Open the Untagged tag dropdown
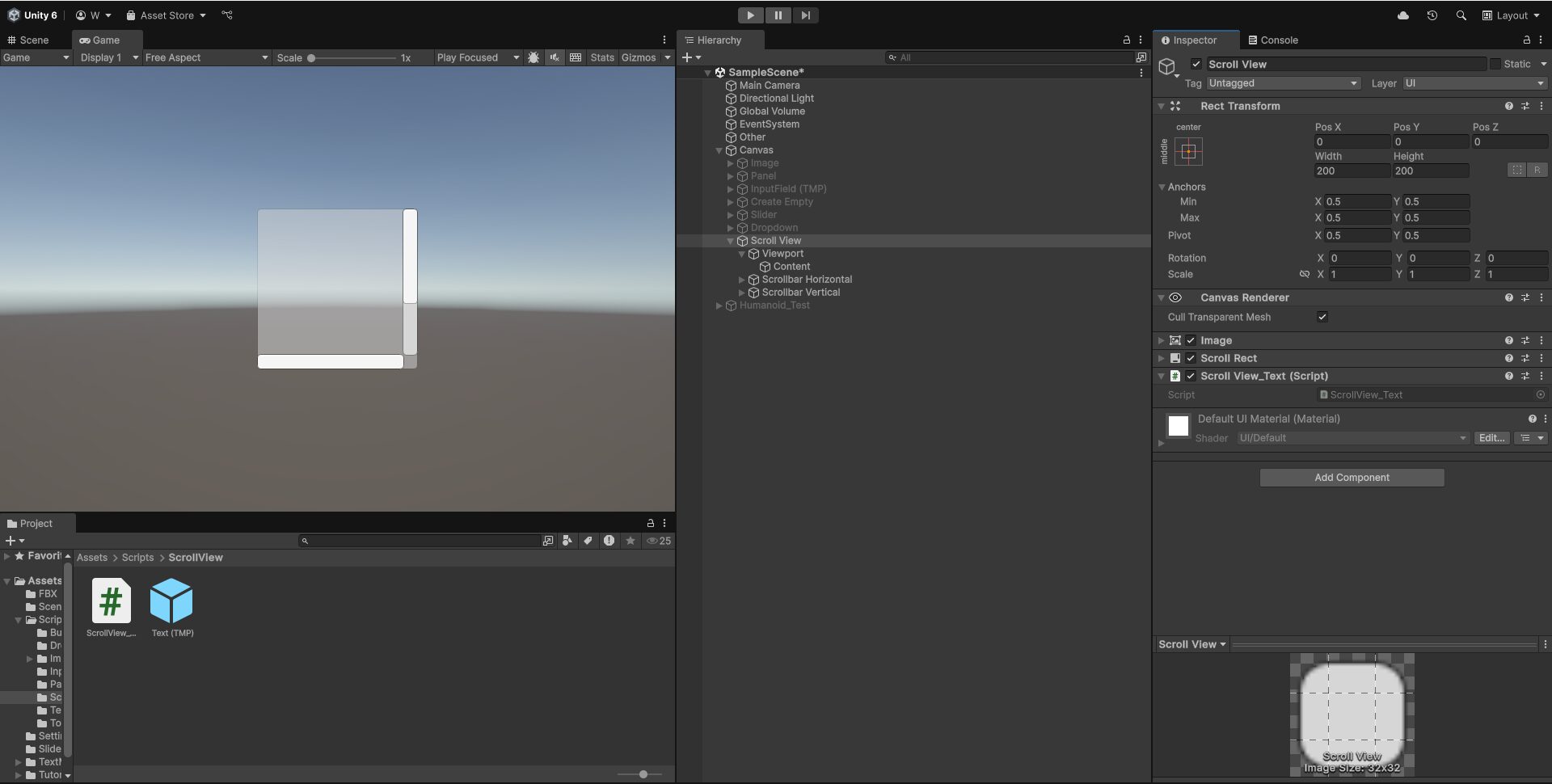Viewport: 1552px width, 784px height. [1283, 83]
